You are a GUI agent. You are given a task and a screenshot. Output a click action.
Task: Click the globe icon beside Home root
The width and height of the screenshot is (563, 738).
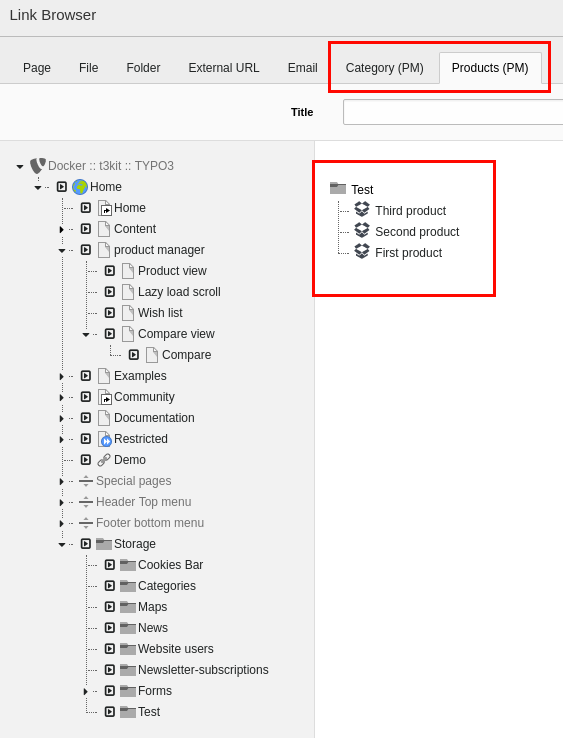point(80,187)
